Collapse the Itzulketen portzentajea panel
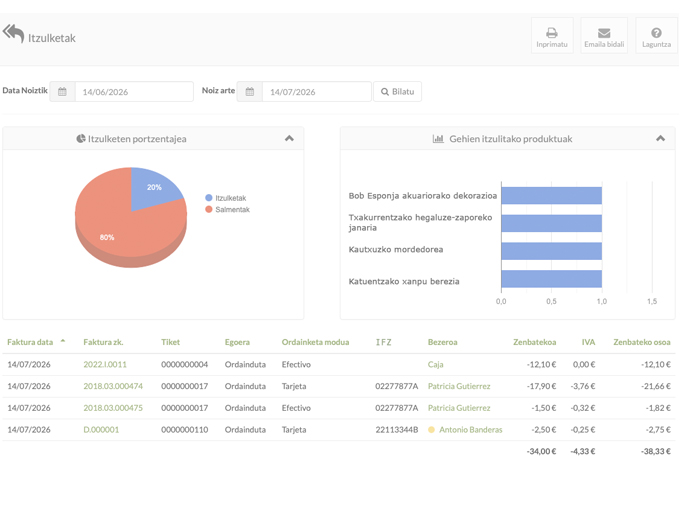The width and height of the screenshot is (682, 518). (x=289, y=138)
